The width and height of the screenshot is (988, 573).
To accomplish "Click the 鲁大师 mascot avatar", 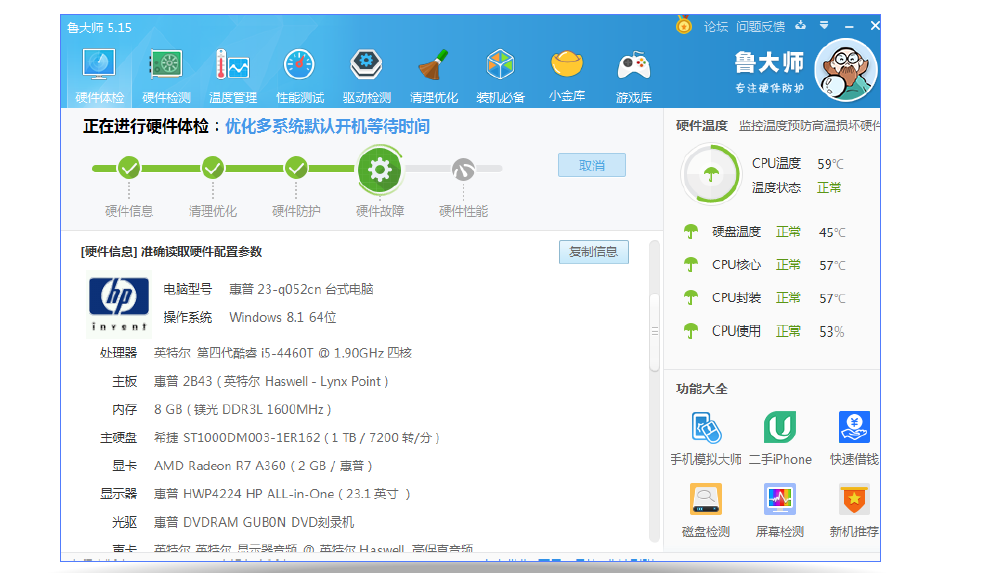I will pyautogui.click(x=846, y=70).
